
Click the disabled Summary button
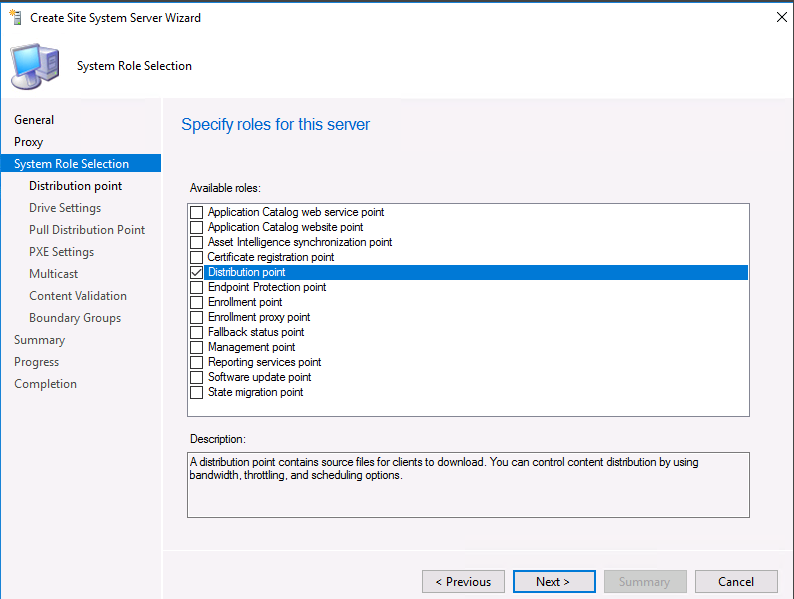pyautogui.click(x=645, y=582)
